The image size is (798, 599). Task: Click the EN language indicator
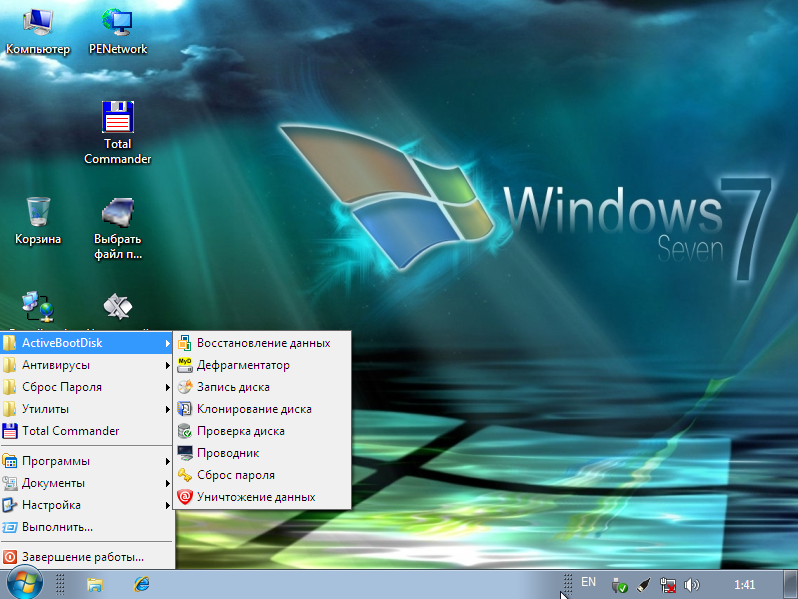[x=588, y=582]
